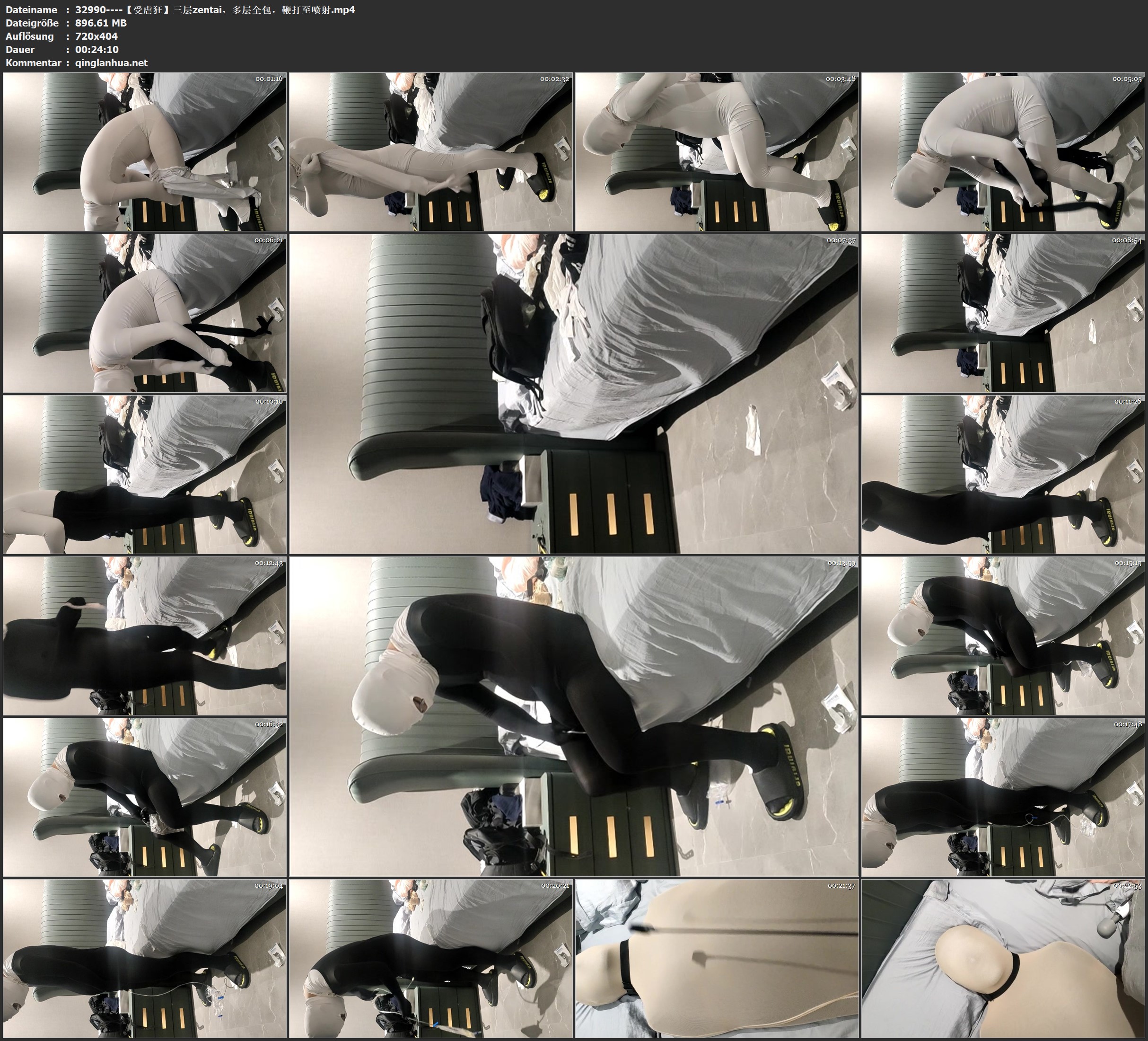This screenshot has height=1041, width=1148.
Task: Click the 00:19:04 frame
Action: pos(145,958)
